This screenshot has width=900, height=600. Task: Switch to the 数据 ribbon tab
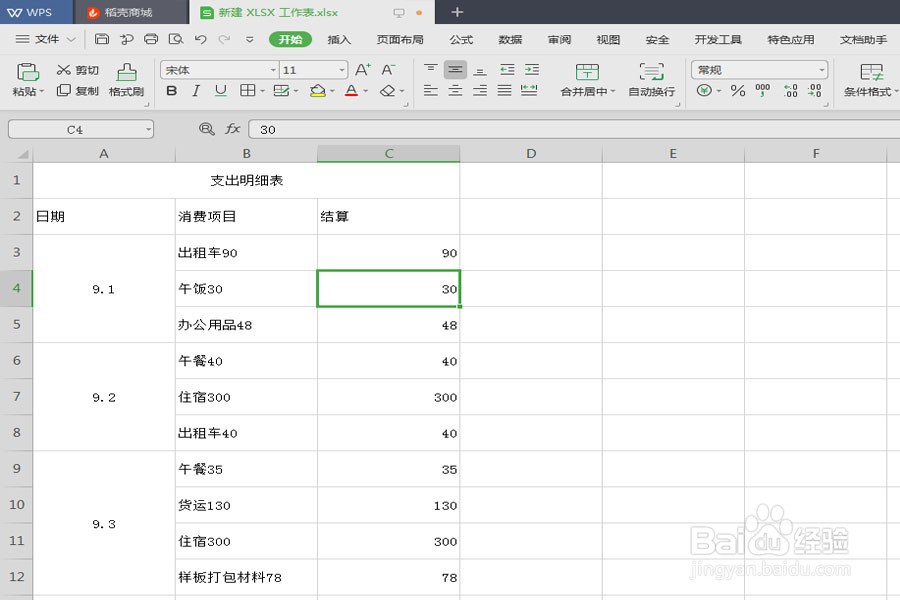(510, 39)
